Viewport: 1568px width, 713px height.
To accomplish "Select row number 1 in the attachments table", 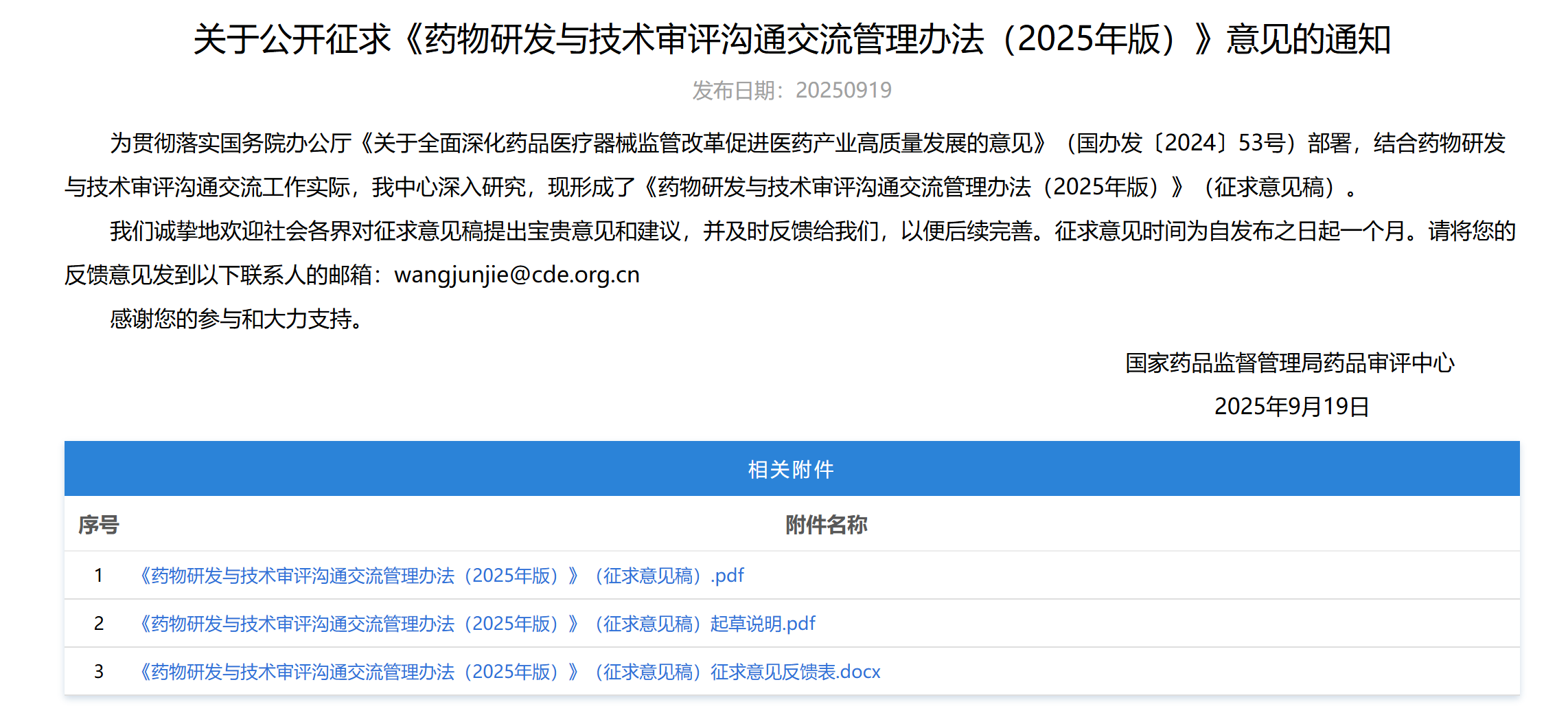I will pyautogui.click(x=99, y=576).
